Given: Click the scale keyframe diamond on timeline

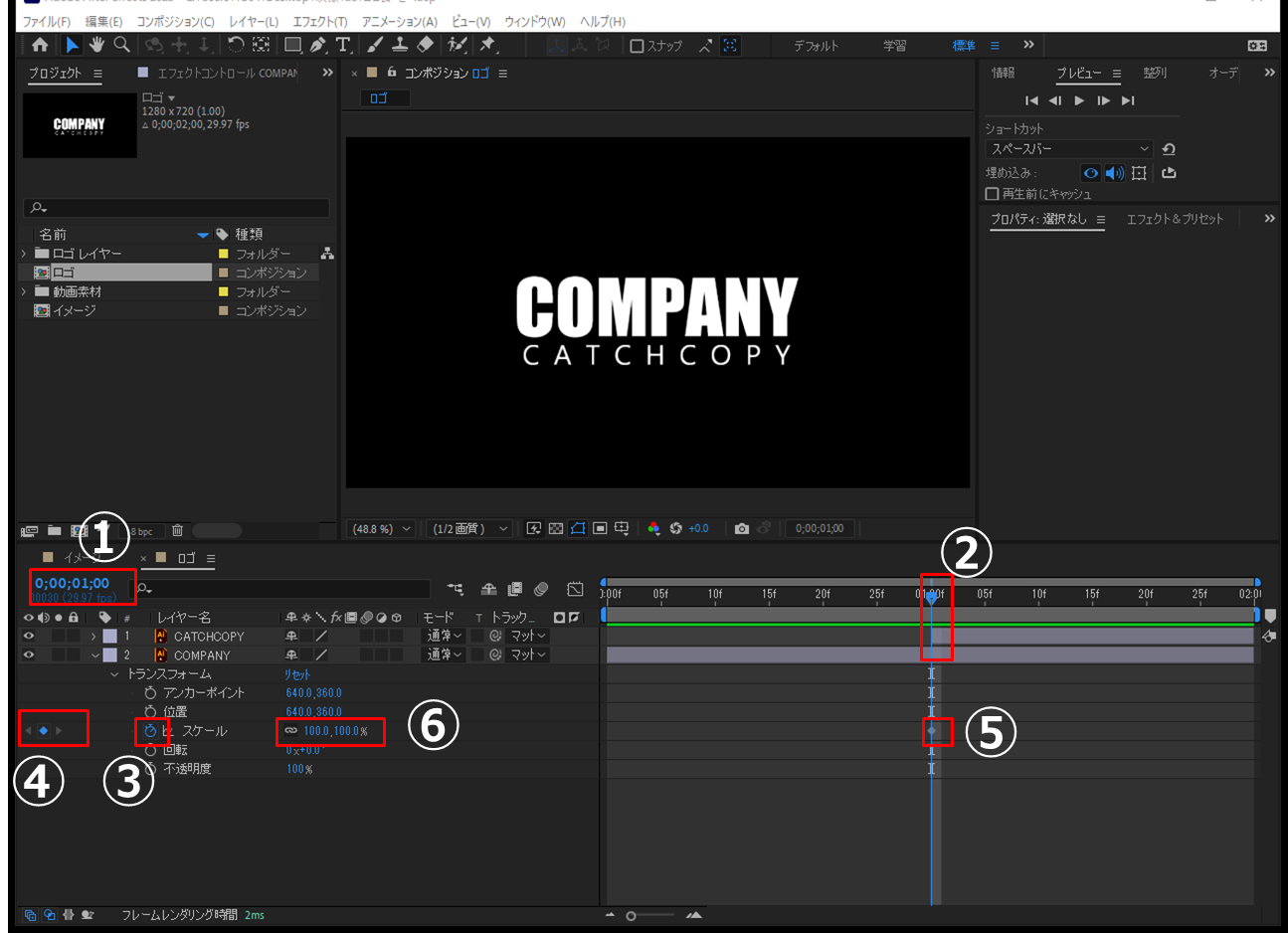Looking at the screenshot, I should pyautogui.click(x=932, y=731).
